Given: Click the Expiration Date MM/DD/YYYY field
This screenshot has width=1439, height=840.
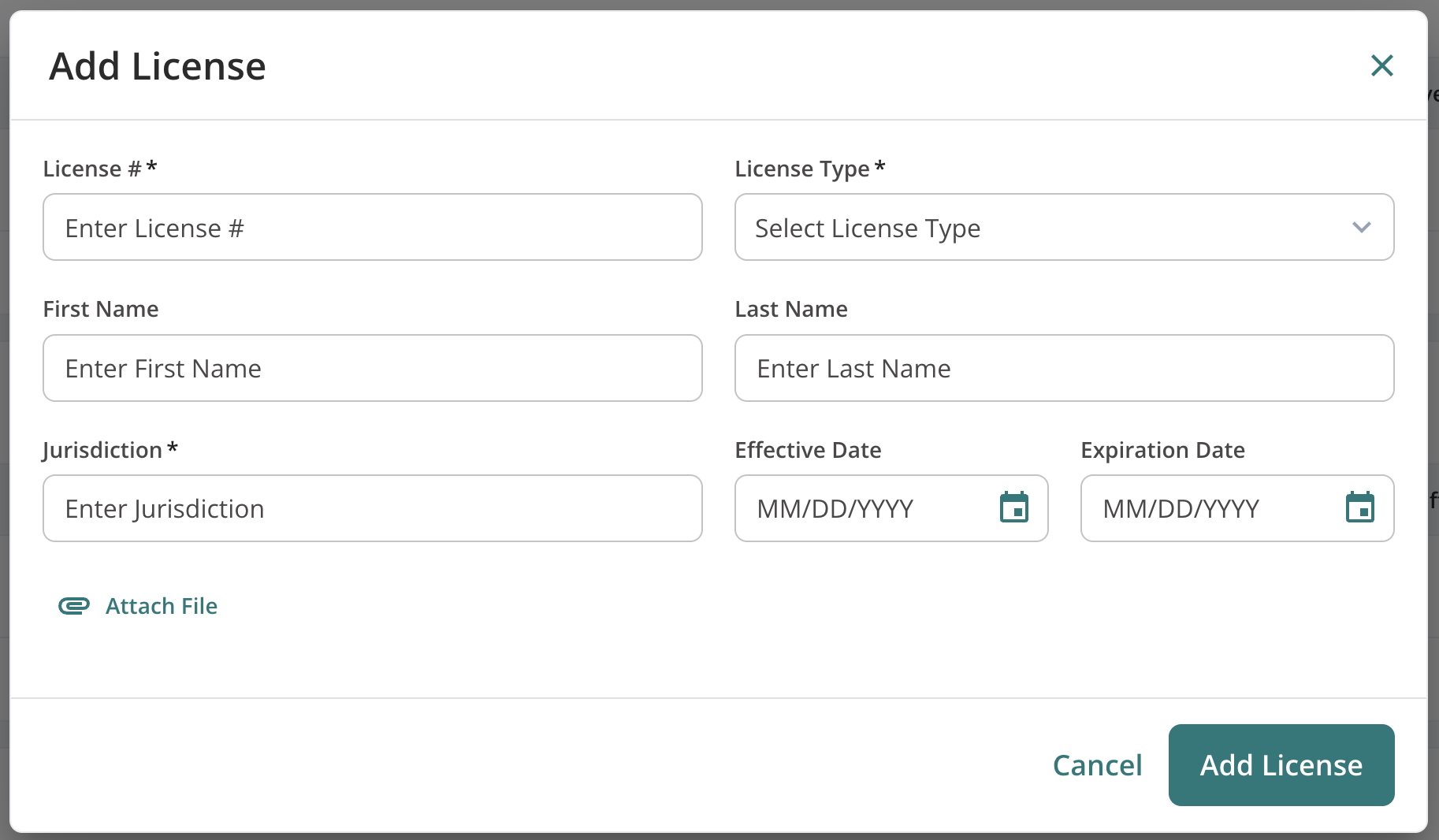Looking at the screenshot, I should [x=1237, y=508].
